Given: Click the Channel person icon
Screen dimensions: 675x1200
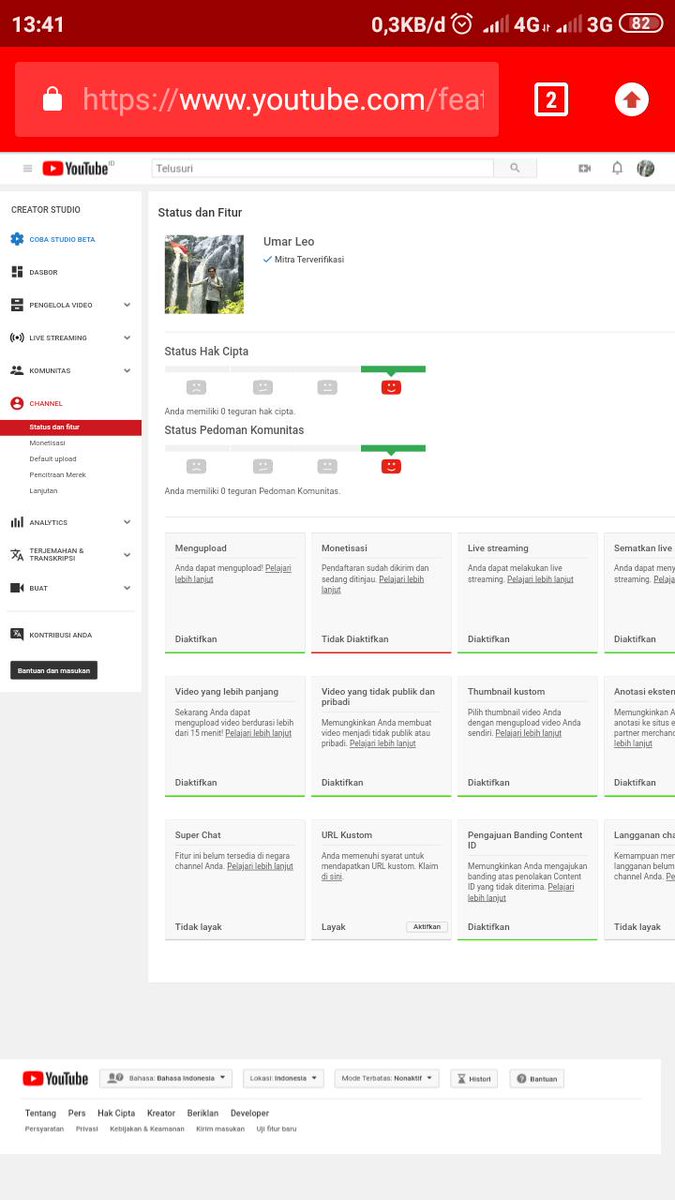Looking at the screenshot, I should point(17,403).
